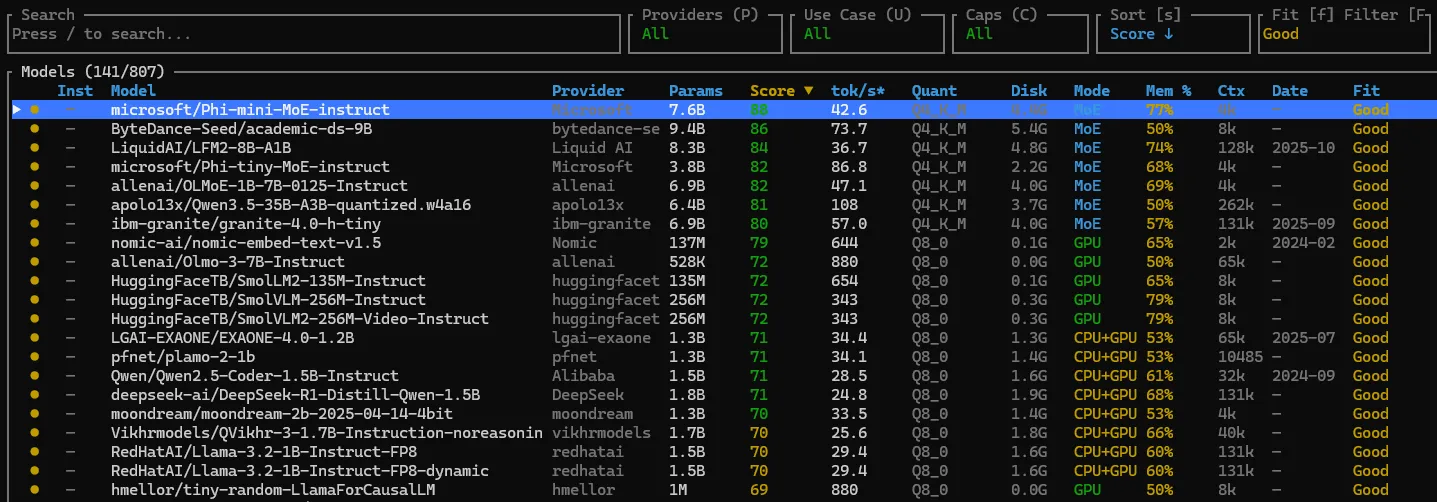Click the Mem % column header
Image resolution: width=1437 pixels, height=502 pixels.
(x=1169, y=91)
